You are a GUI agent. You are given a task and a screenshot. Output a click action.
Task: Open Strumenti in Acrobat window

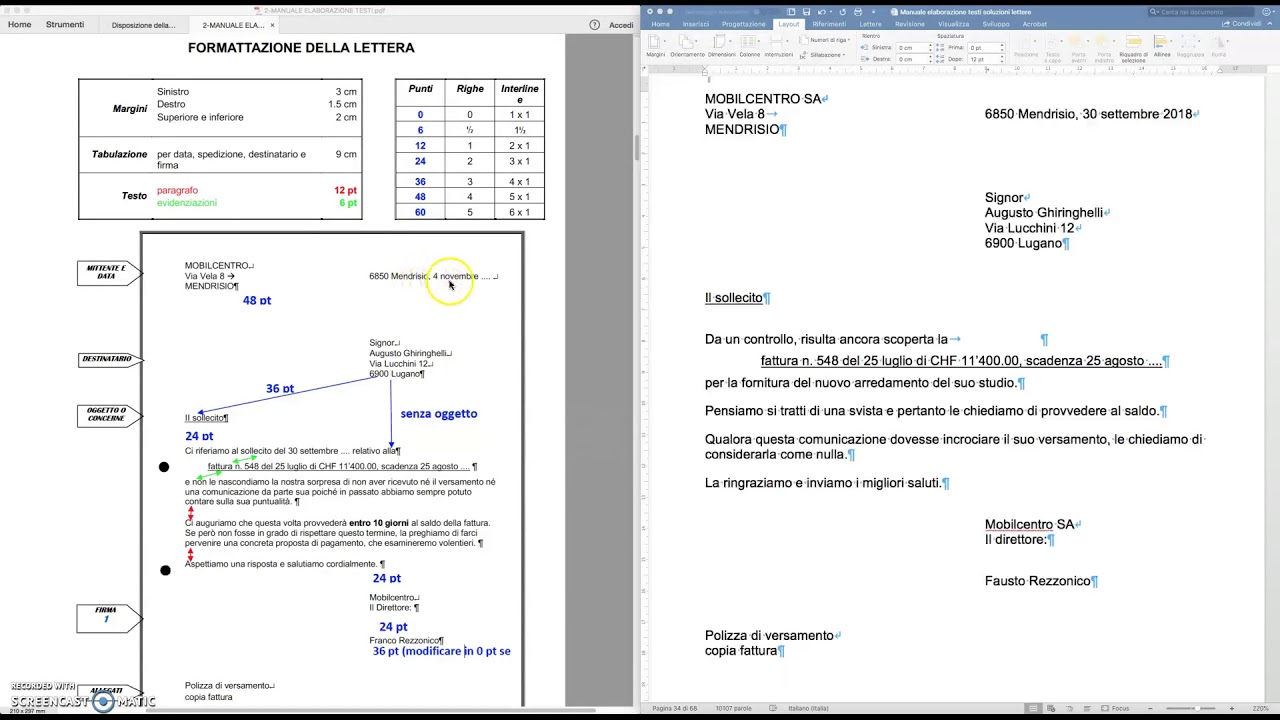65,24
